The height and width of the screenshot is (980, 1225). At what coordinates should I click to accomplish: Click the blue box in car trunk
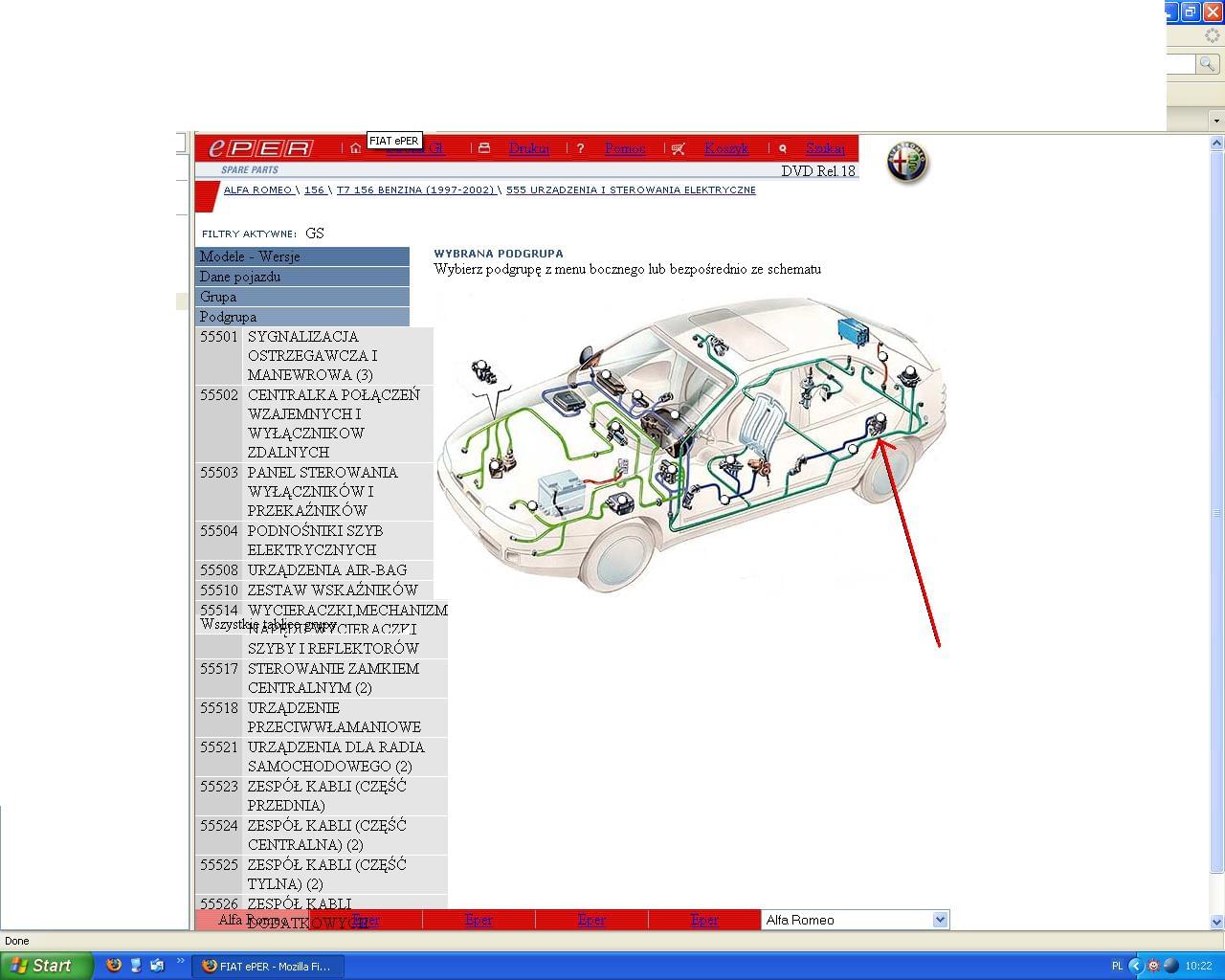(854, 330)
